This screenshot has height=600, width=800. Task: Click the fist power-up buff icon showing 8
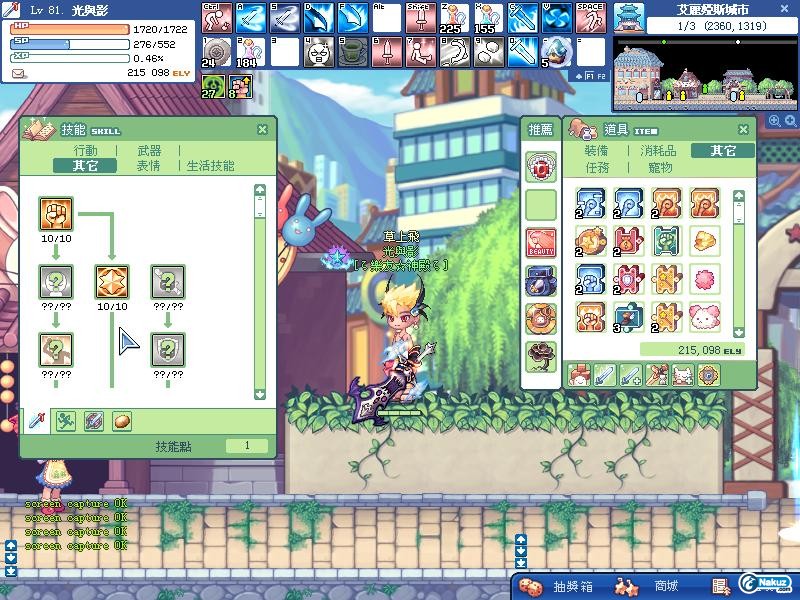point(241,86)
